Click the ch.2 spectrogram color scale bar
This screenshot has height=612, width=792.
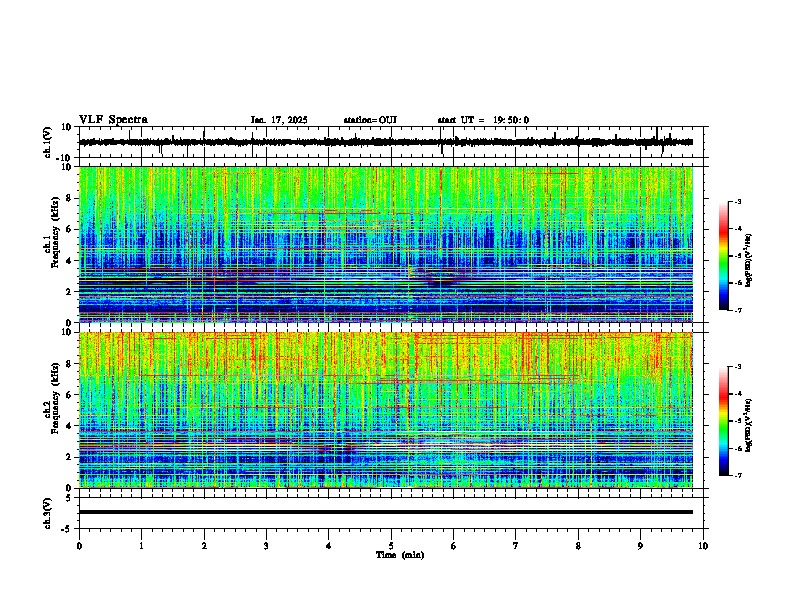click(724, 421)
